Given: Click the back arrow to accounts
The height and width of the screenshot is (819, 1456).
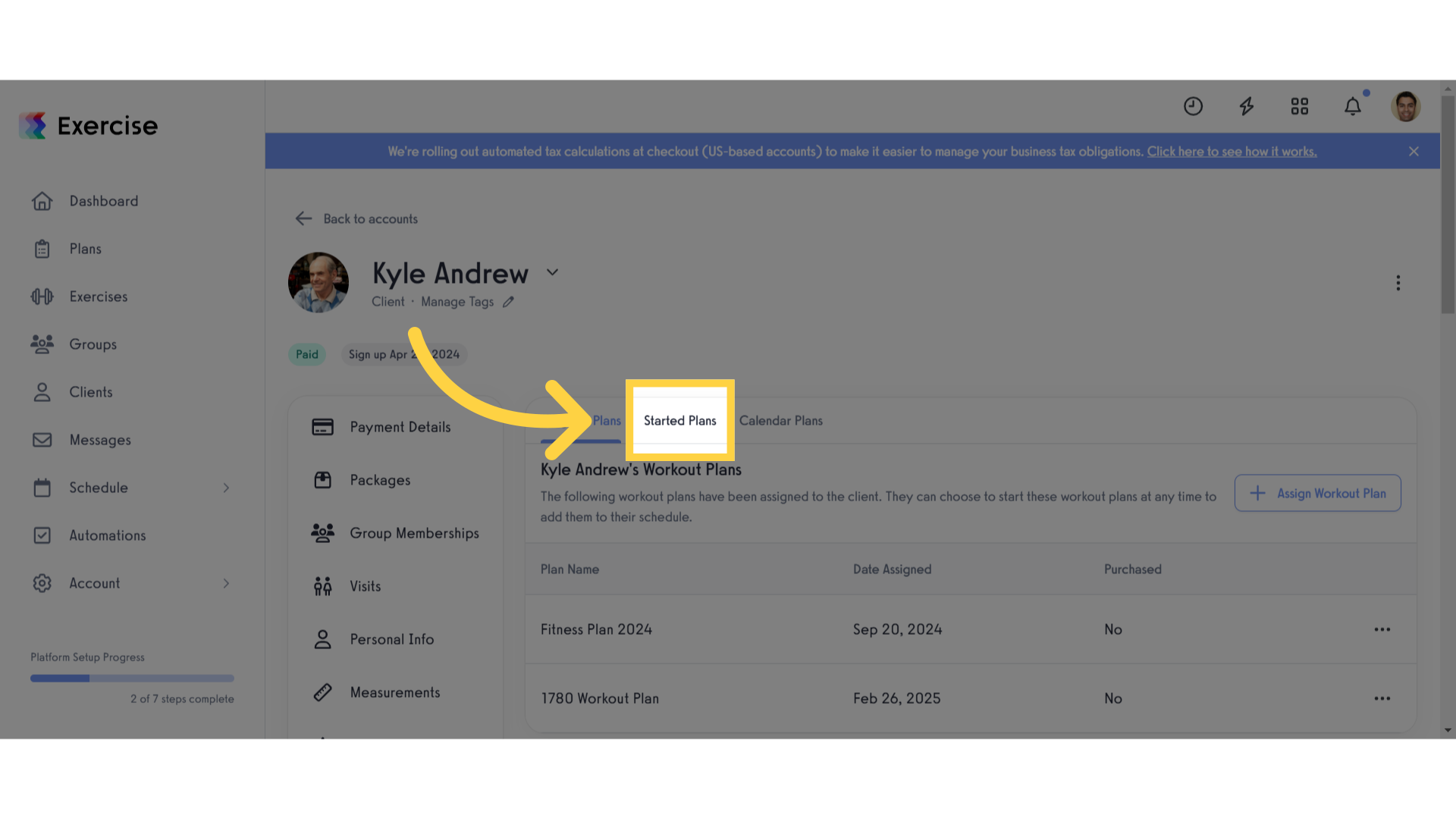Looking at the screenshot, I should click(303, 218).
